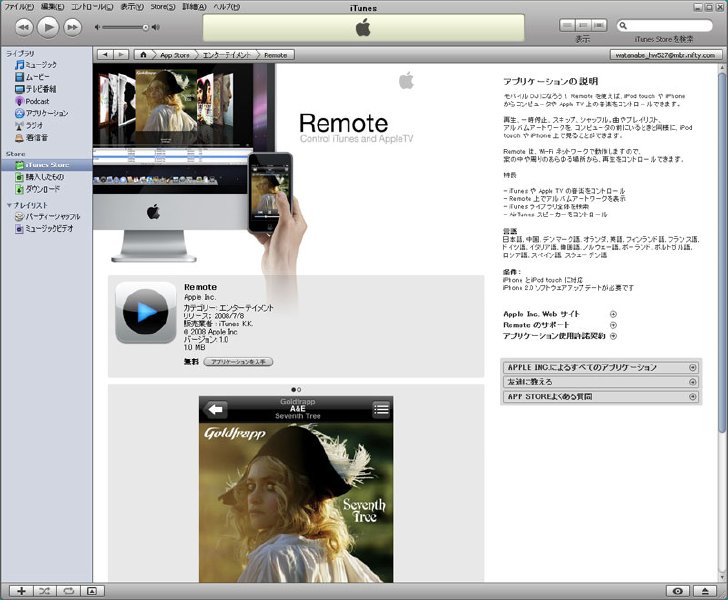This screenshot has width=728, height=600.
Task: Click エンターテイメント breadcrumb
Action: click(x=227, y=55)
